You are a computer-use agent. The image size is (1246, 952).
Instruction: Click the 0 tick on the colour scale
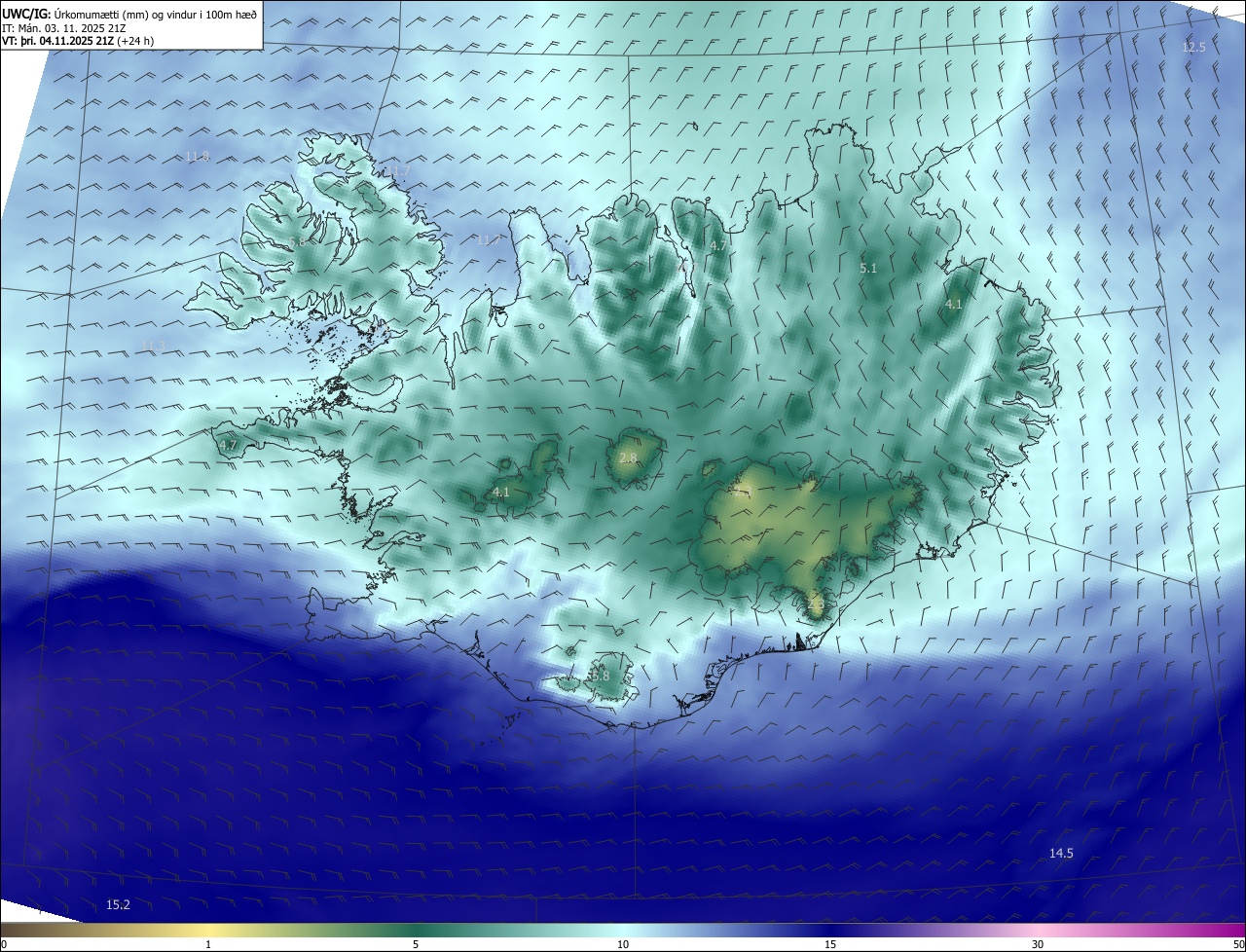pyautogui.click(x=3, y=944)
